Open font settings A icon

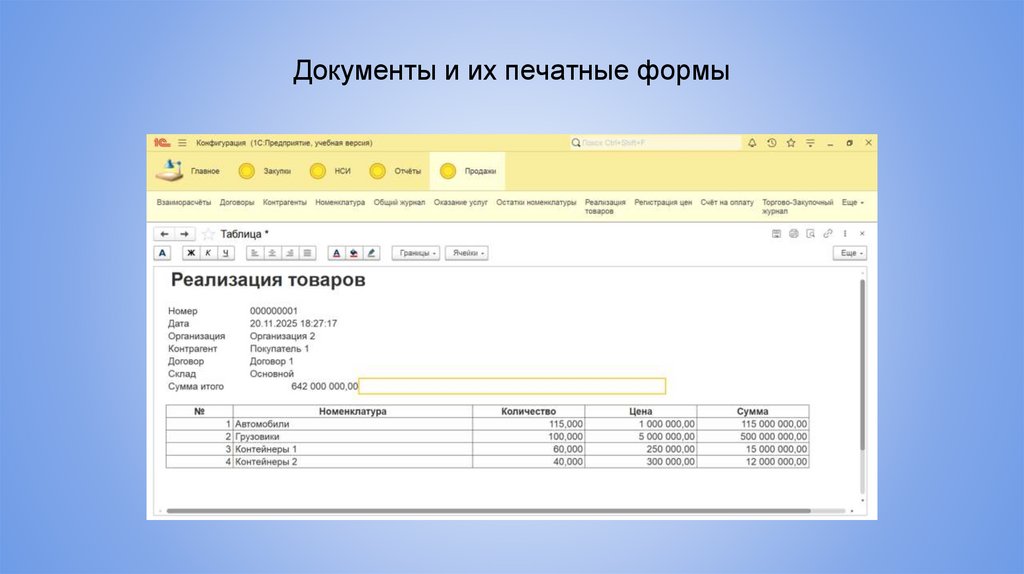pos(163,253)
